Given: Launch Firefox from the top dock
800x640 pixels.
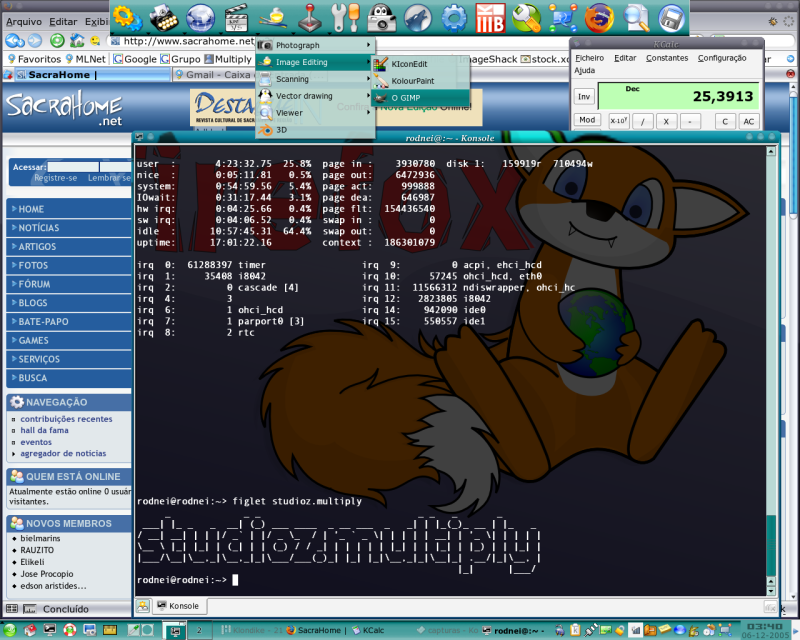Looking at the screenshot, I should coord(599,18).
